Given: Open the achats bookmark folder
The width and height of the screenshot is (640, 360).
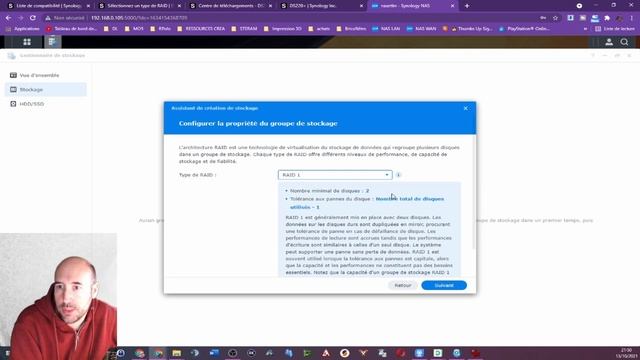Looking at the screenshot, I should tap(319, 29).
